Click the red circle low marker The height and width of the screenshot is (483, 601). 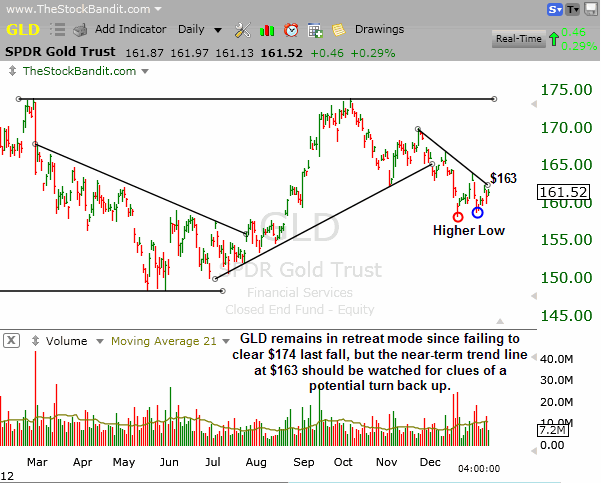pyautogui.click(x=458, y=217)
